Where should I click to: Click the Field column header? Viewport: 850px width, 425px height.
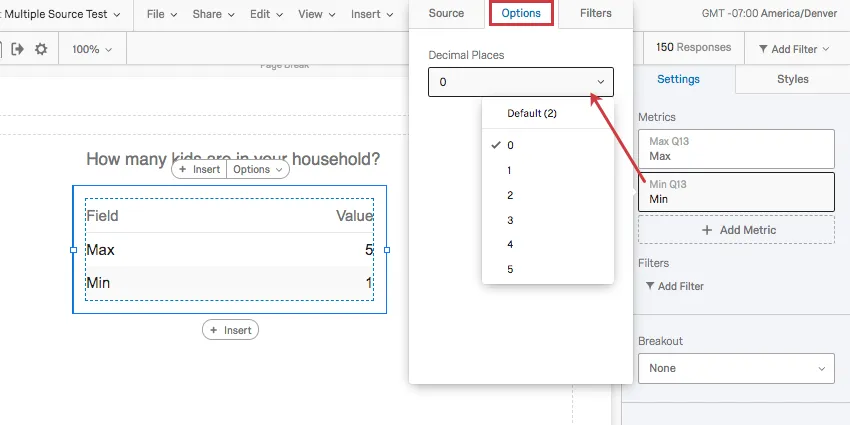[x=102, y=216]
